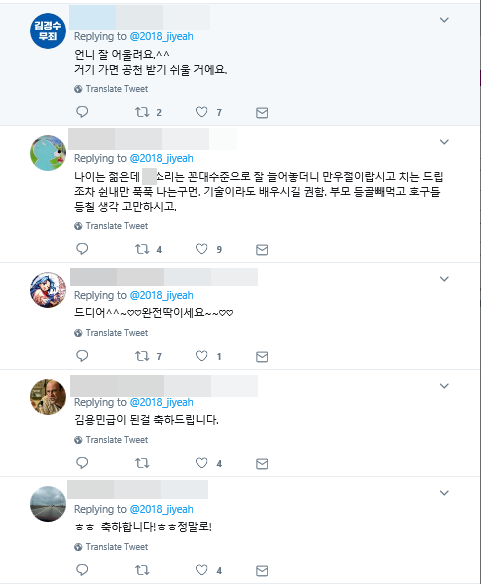Image resolution: width=481 pixels, height=584 pixels.
Task: Like the tweet with 7 likes
Action: pos(202,112)
